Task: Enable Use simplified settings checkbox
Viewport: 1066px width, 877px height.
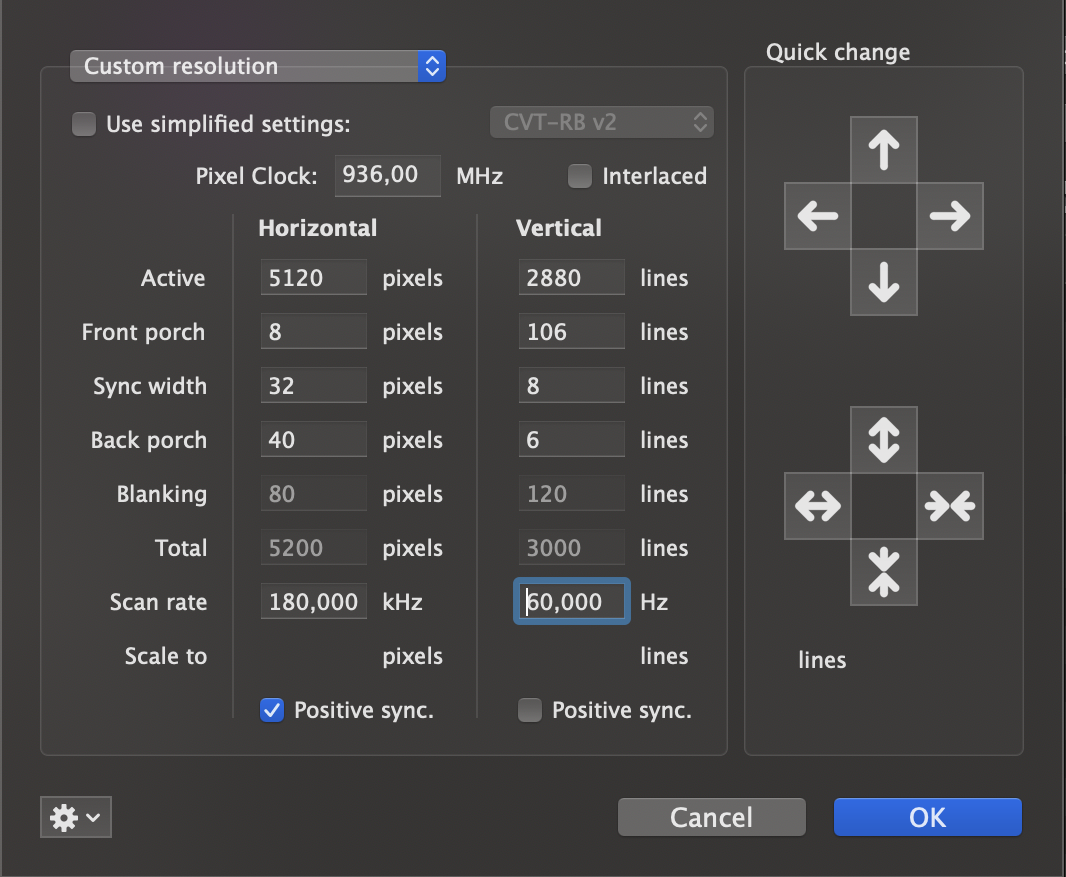Action: point(84,124)
